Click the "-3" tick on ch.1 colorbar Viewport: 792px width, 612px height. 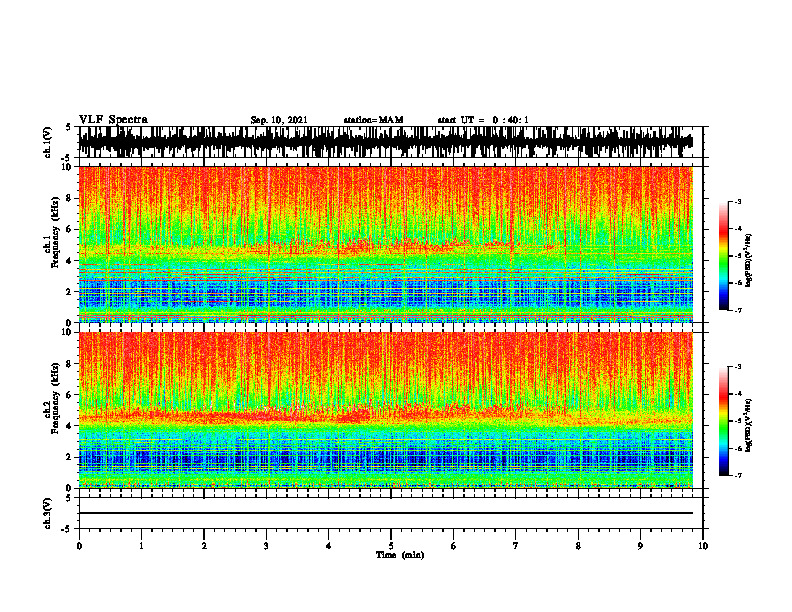click(x=738, y=202)
